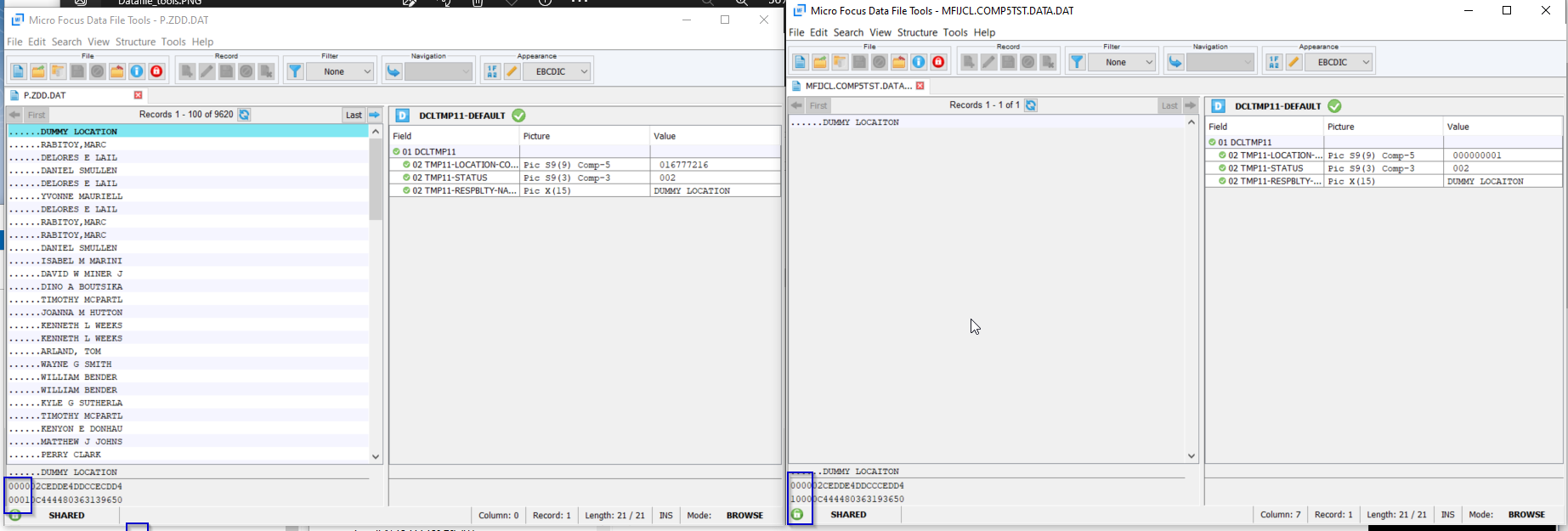Click TMP11-RESPBLTY field row in COMP5TST window

click(1384, 181)
